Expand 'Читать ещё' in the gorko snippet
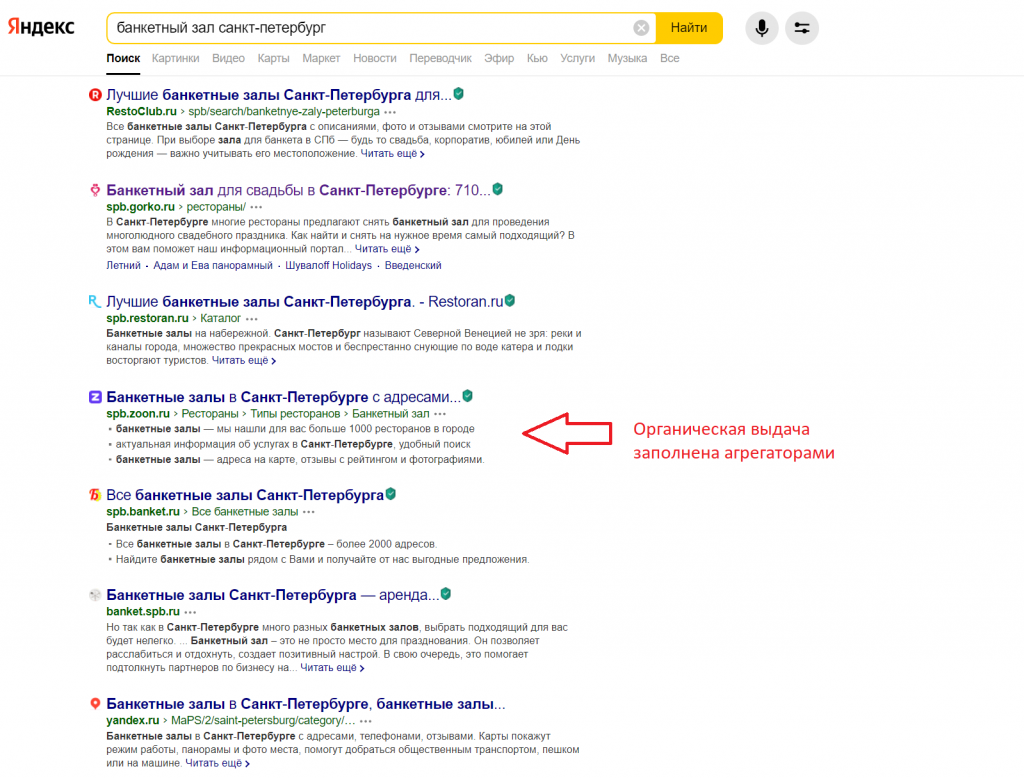The height and width of the screenshot is (778, 1024). (x=387, y=249)
